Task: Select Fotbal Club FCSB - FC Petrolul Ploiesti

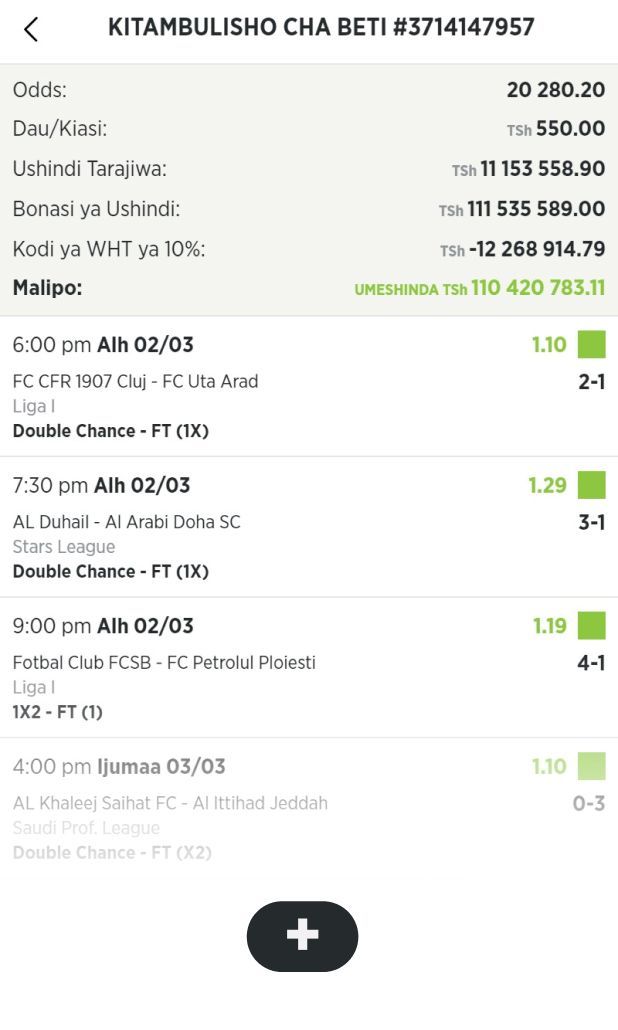Action: point(164,662)
